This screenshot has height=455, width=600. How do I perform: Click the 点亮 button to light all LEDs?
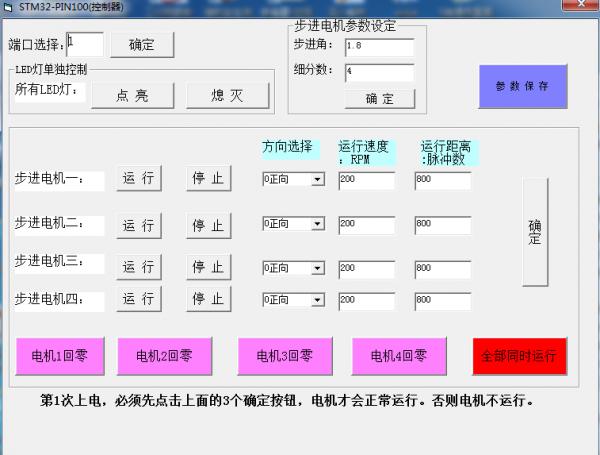click(132, 95)
